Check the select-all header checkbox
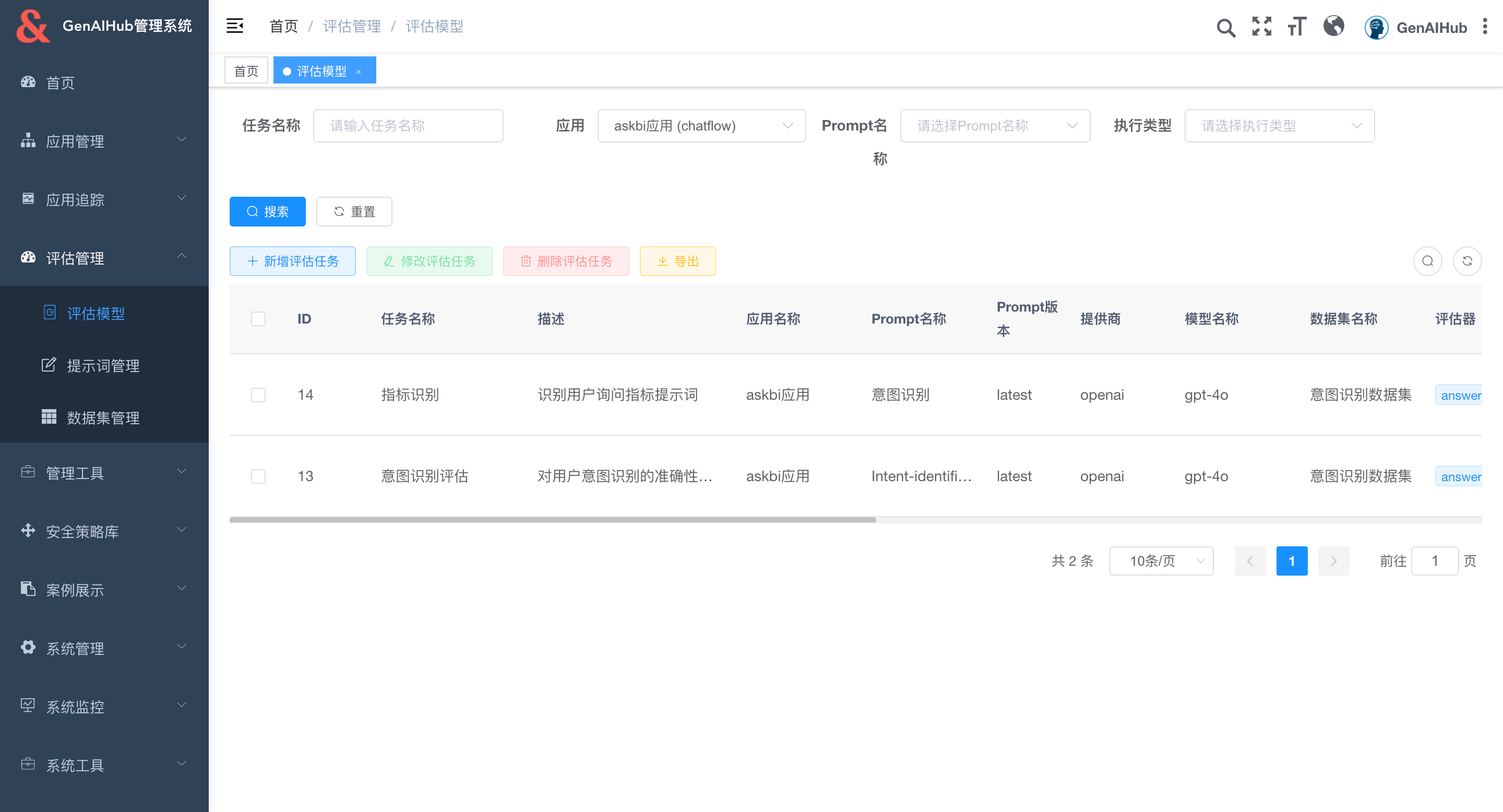Viewport: 1503px width, 812px height. (258, 318)
